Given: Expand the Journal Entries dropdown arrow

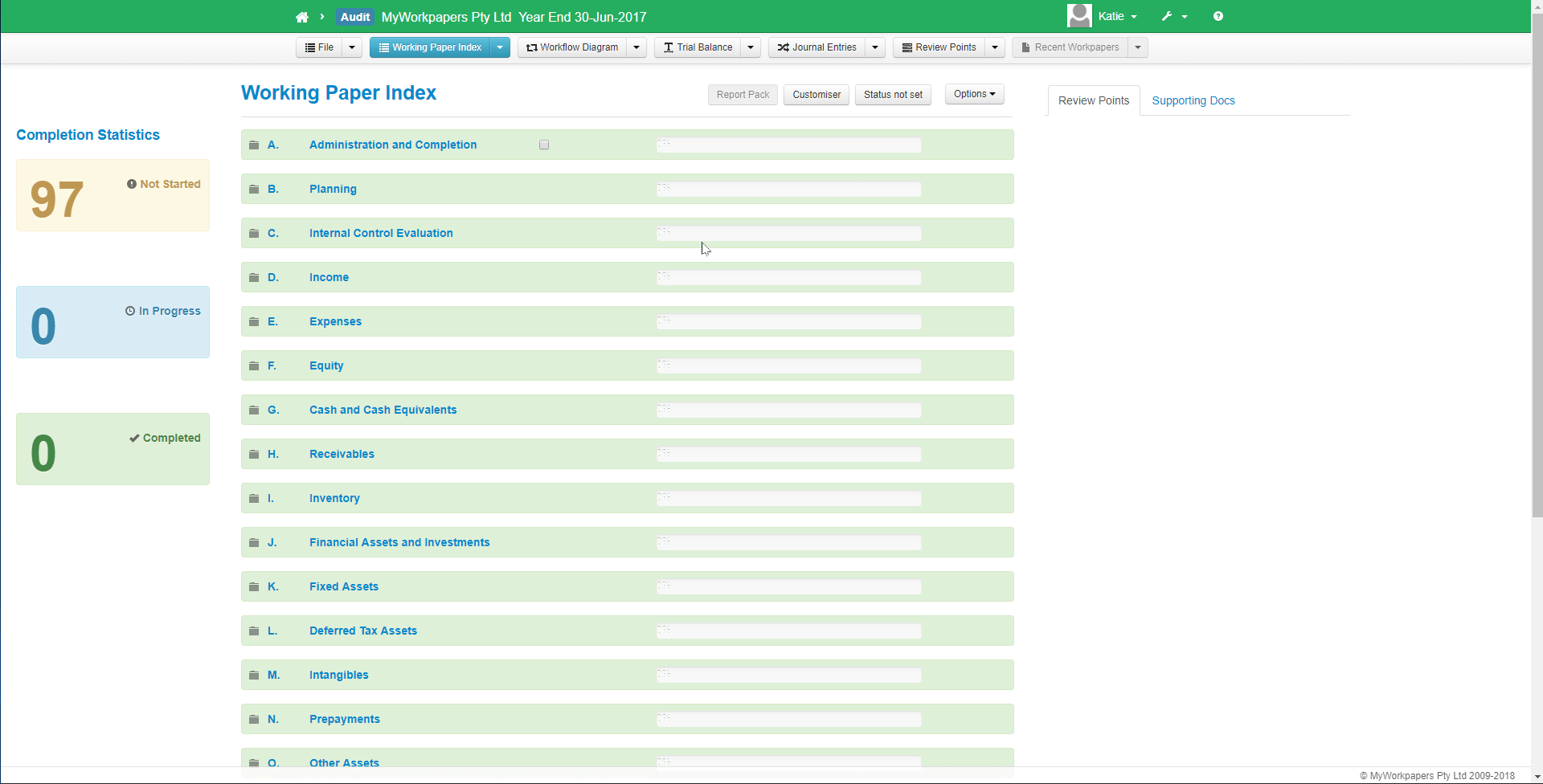Looking at the screenshot, I should (875, 47).
